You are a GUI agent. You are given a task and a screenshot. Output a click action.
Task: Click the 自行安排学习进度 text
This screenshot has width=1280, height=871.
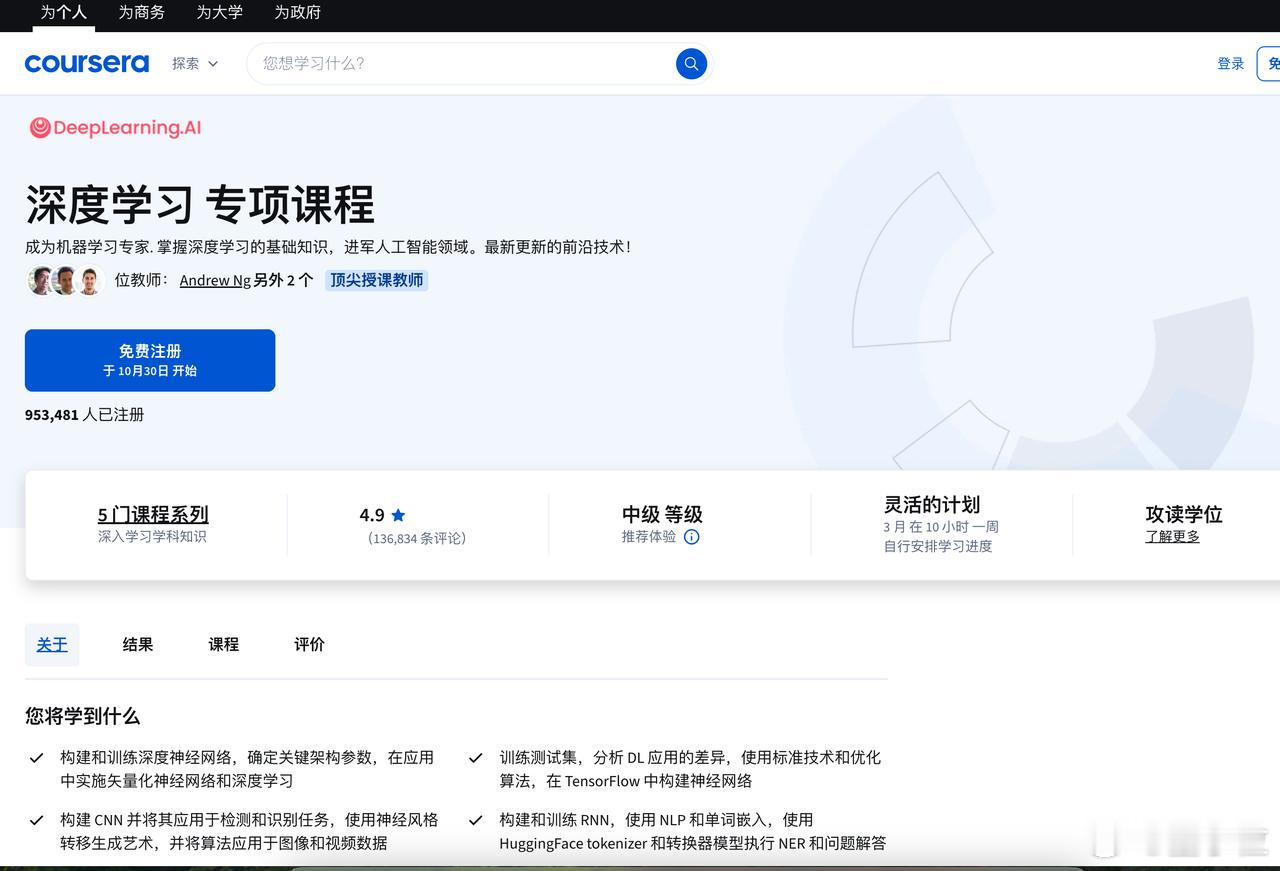pos(938,546)
